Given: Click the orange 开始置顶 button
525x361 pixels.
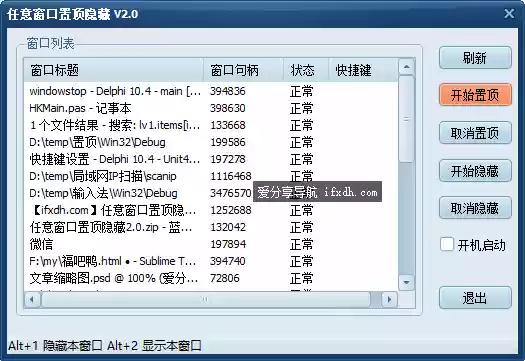Looking at the screenshot, I should (x=475, y=95).
